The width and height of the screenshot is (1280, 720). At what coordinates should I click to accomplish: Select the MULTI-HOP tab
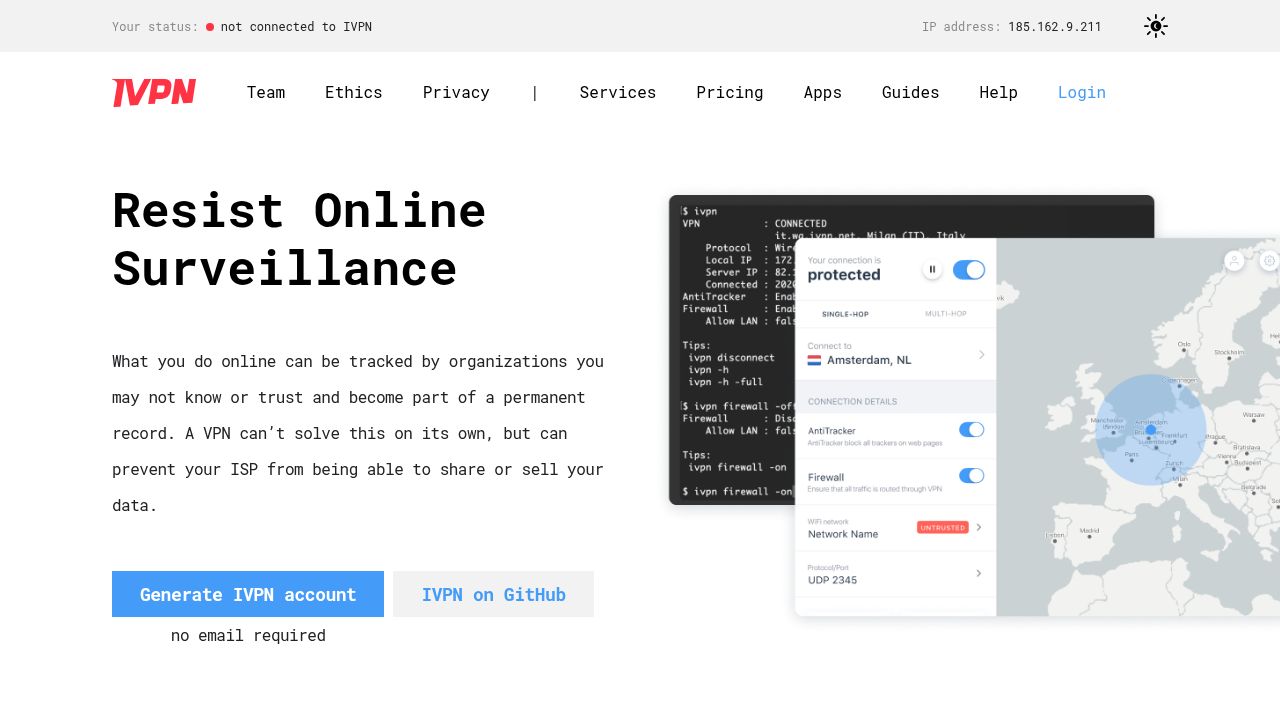(x=946, y=314)
